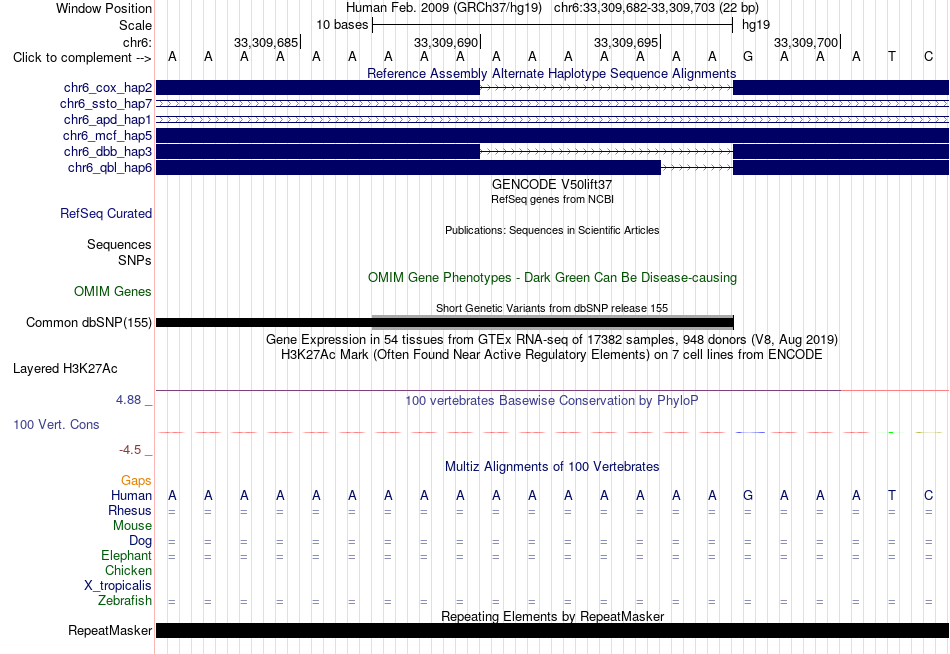
Task: Click the X_tropicalis species label
Action: [x=118, y=586]
